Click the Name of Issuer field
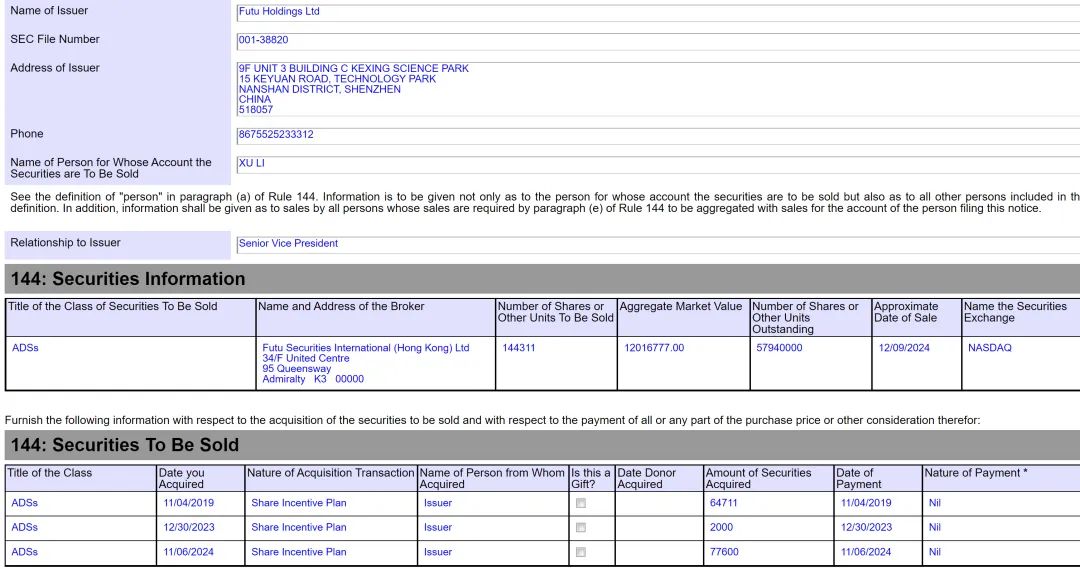The height and width of the screenshot is (569, 1080). (x=658, y=12)
